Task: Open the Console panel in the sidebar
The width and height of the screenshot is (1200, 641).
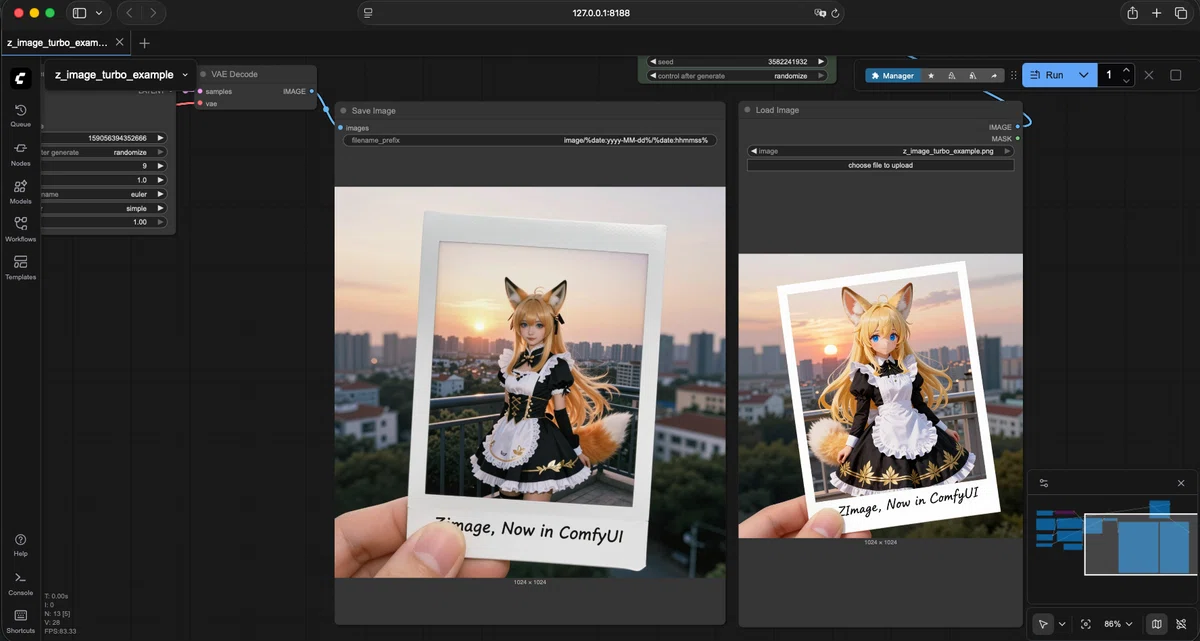Action: [x=20, y=582]
